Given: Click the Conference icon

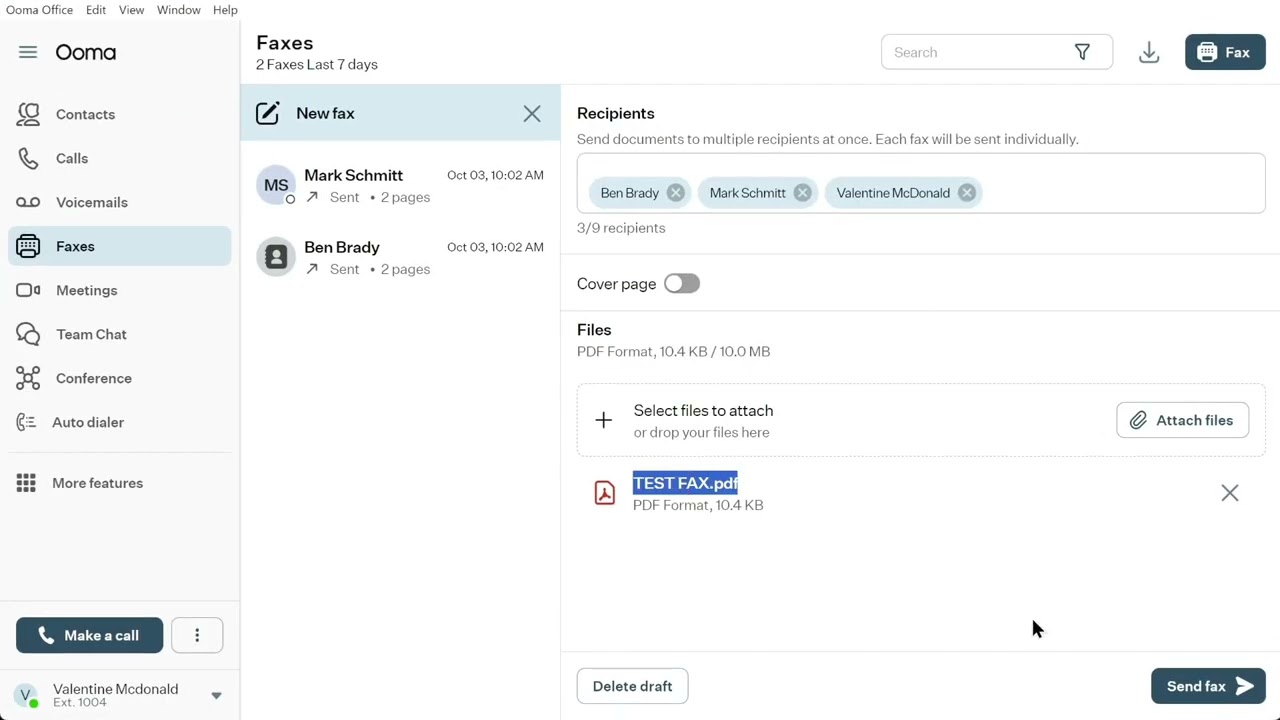Looking at the screenshot, I should [28, 378].
